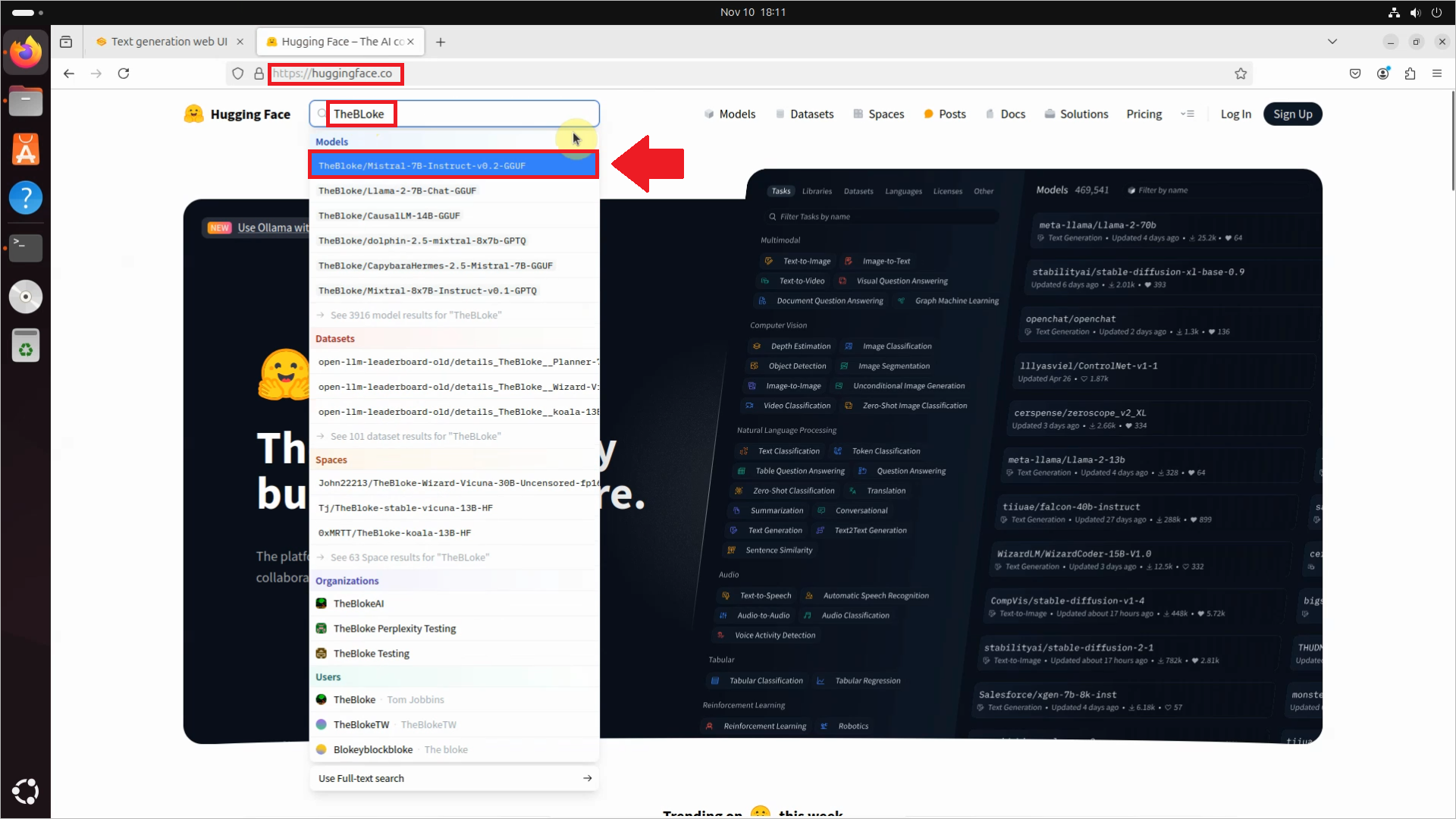Screen dimensions: 1456x819
Task: Open the Files app in the dock
Action: [26, 101]
